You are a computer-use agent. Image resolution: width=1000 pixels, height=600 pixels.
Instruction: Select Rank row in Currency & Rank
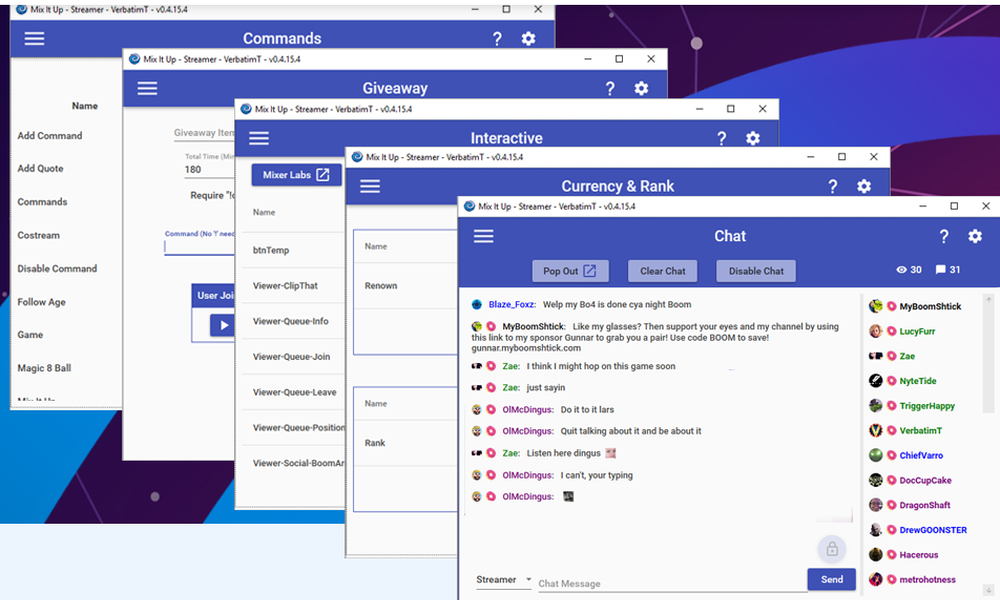pos(375,443)
